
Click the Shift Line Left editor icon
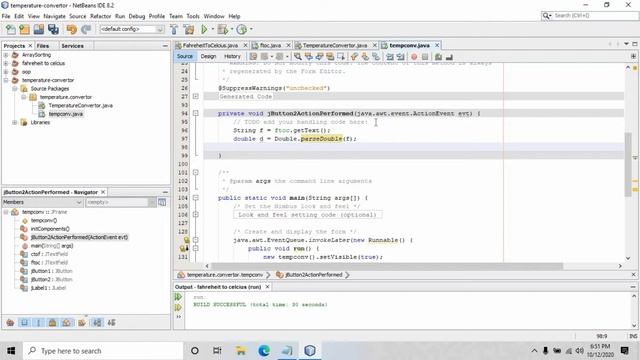coord(390,57)
